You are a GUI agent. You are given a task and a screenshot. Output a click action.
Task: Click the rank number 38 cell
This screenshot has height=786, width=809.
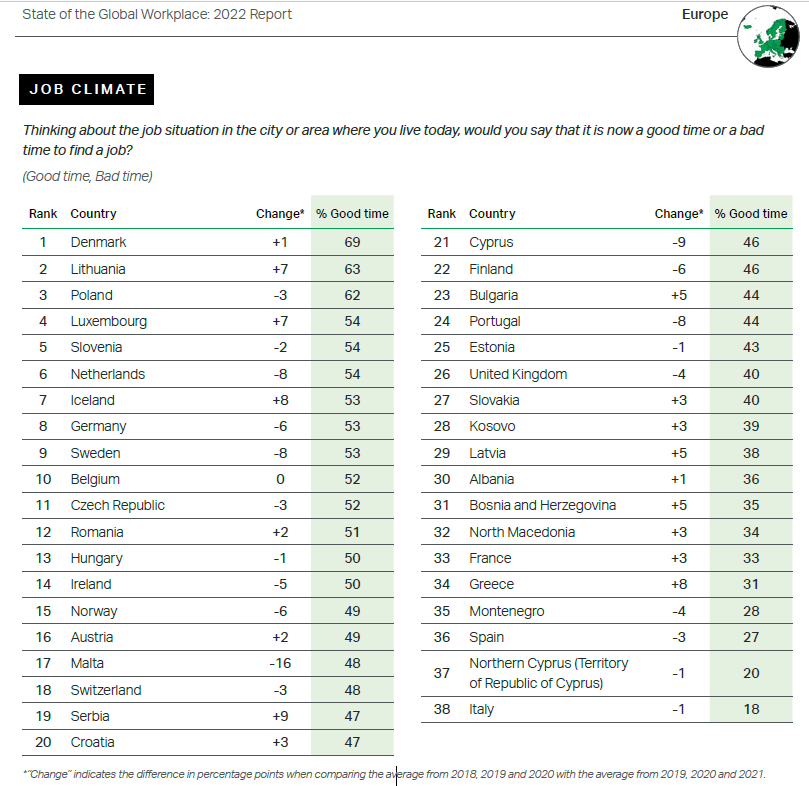pos(441,709)
